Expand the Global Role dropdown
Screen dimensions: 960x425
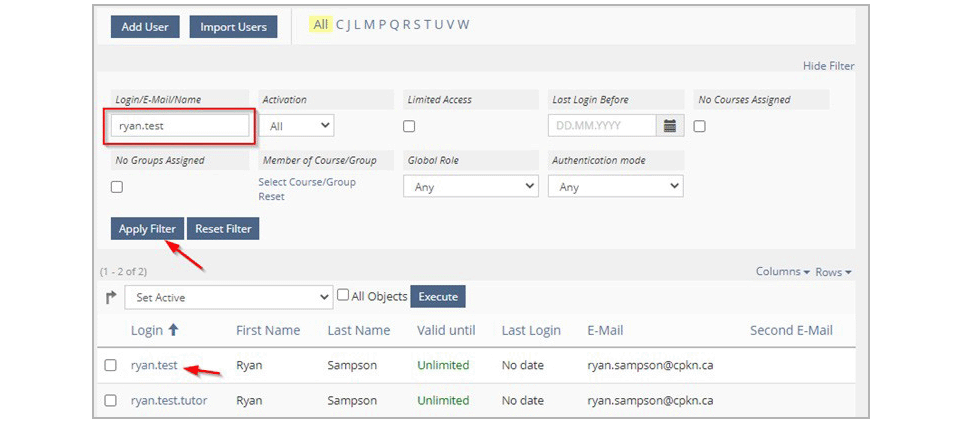tap(471, 187)
